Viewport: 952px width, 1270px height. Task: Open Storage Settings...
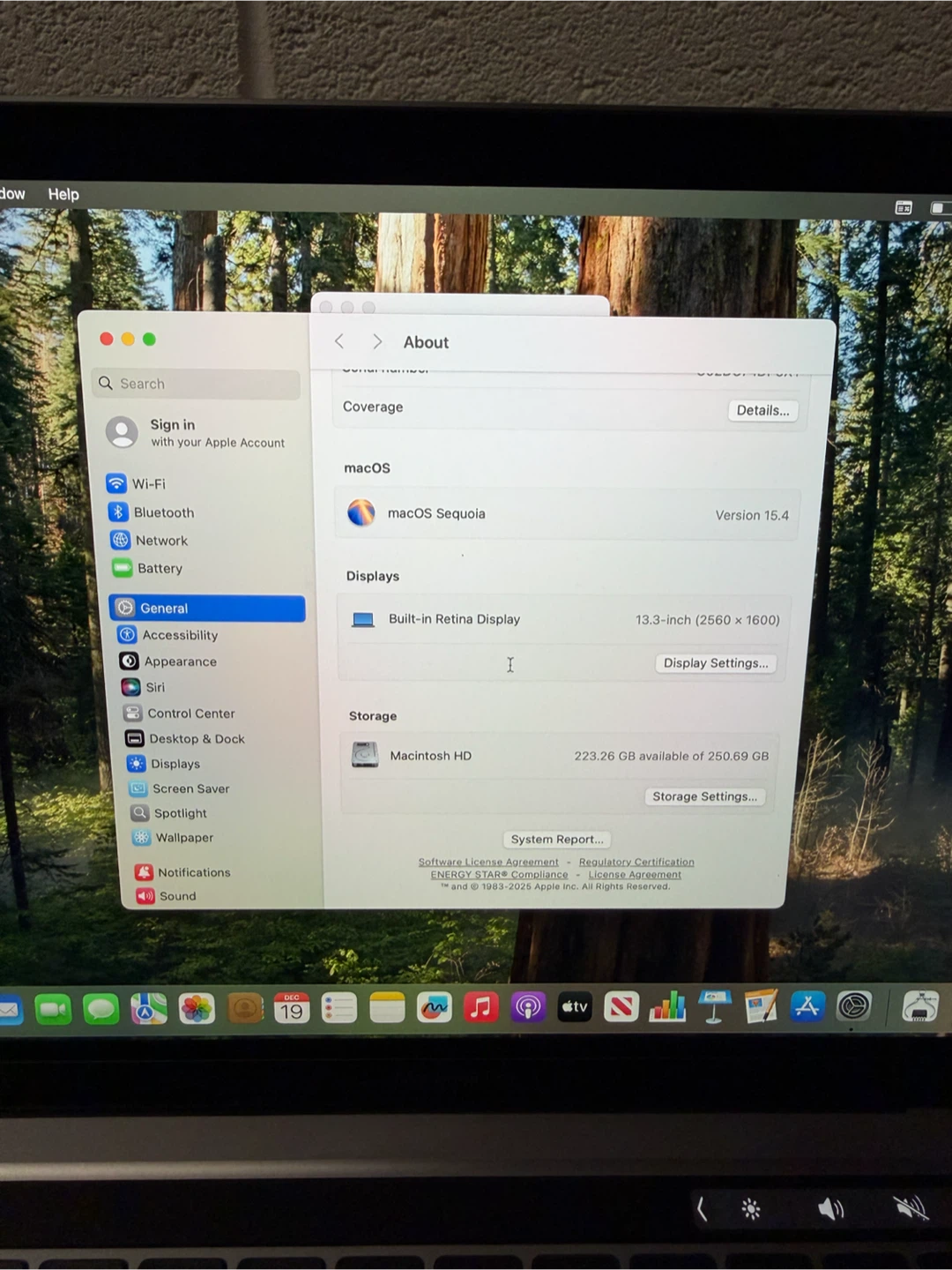pos(704,796)
